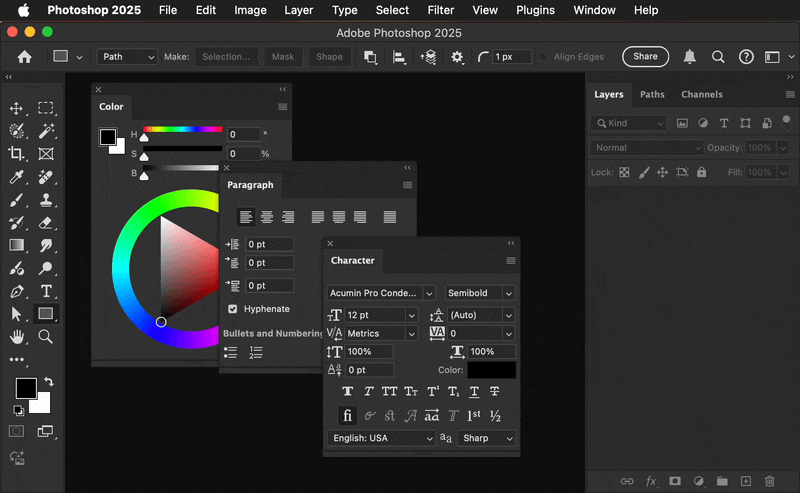Select the Eyedropper tool
800x493 pixels.
point(16,177)
